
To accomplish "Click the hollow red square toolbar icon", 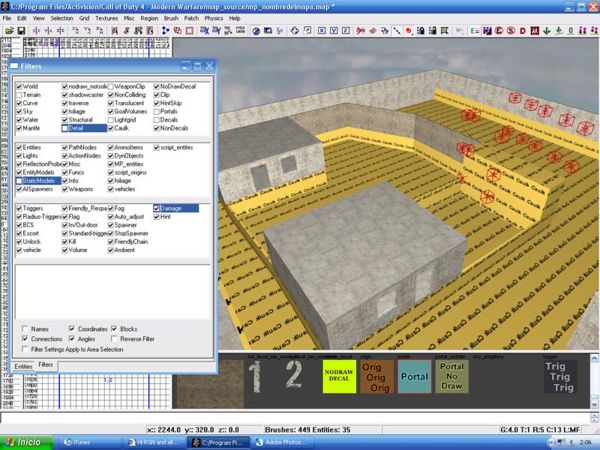I will click(x=190, y=31).
